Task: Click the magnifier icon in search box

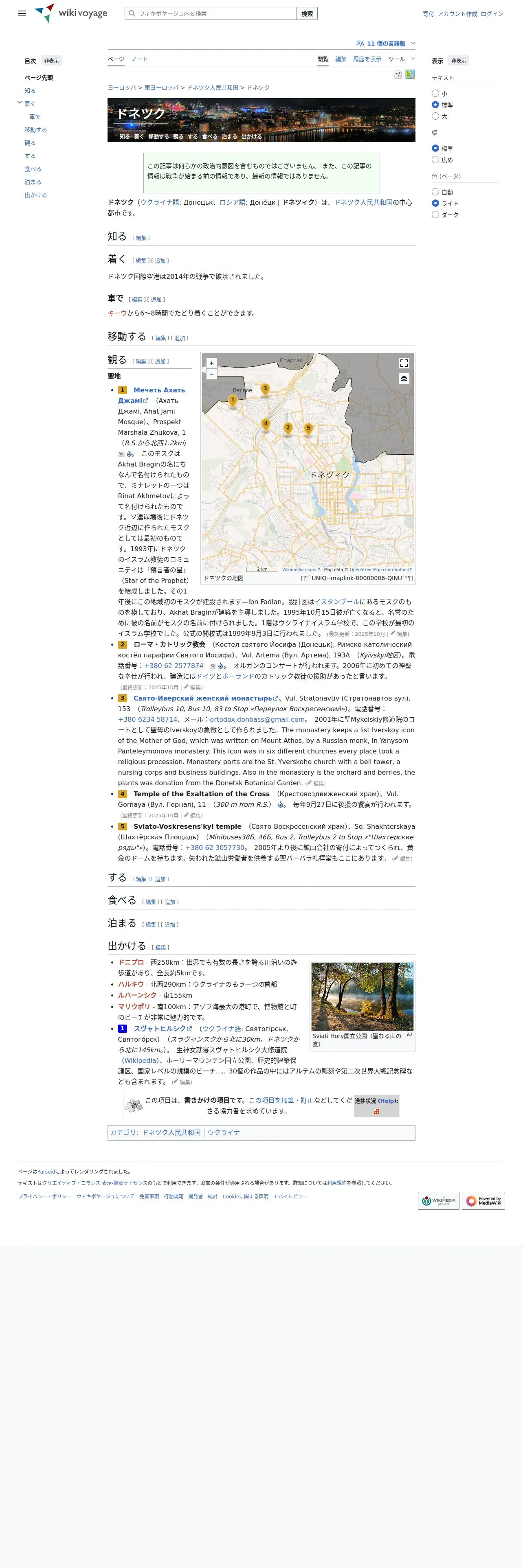Action: pyautogui.click(x=132, y=13)
